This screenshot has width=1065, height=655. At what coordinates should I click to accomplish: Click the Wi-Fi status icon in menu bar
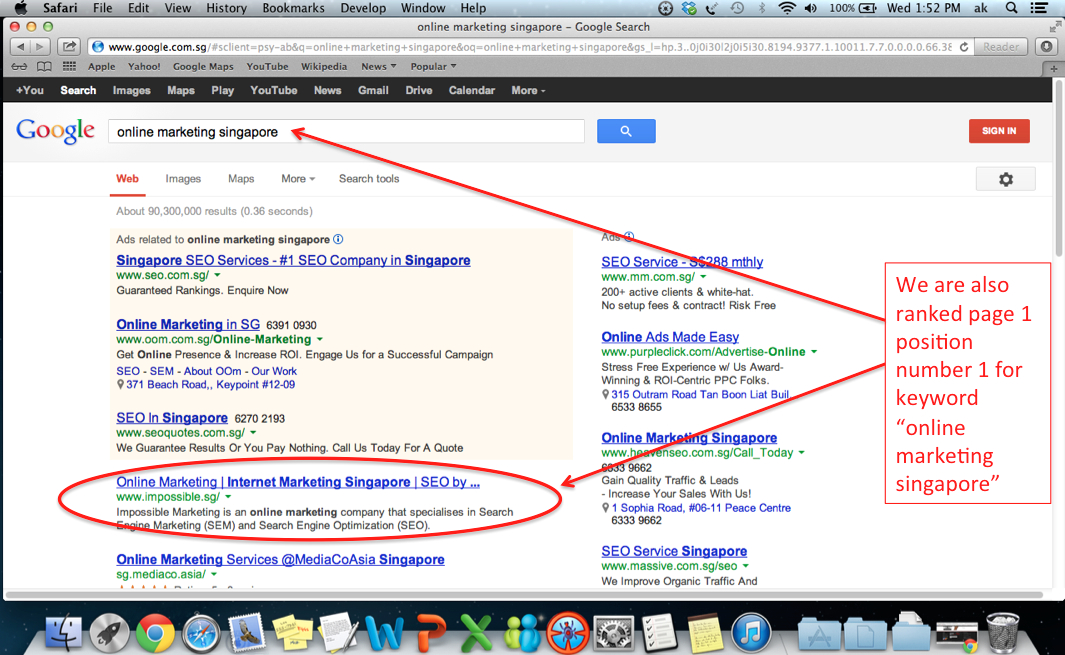787,8
